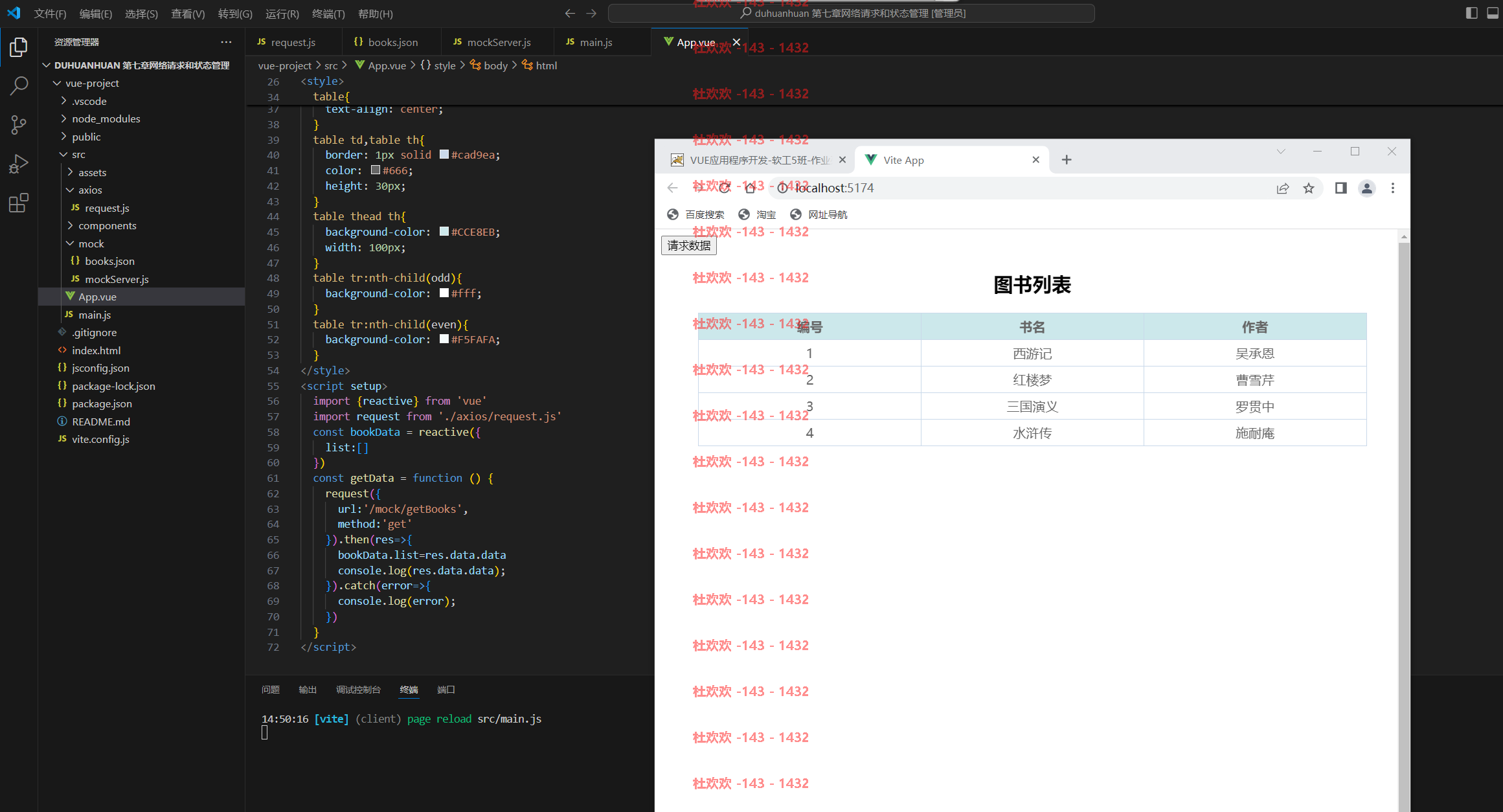Go back with editor navigation arrow

click(x=570, y=13)
